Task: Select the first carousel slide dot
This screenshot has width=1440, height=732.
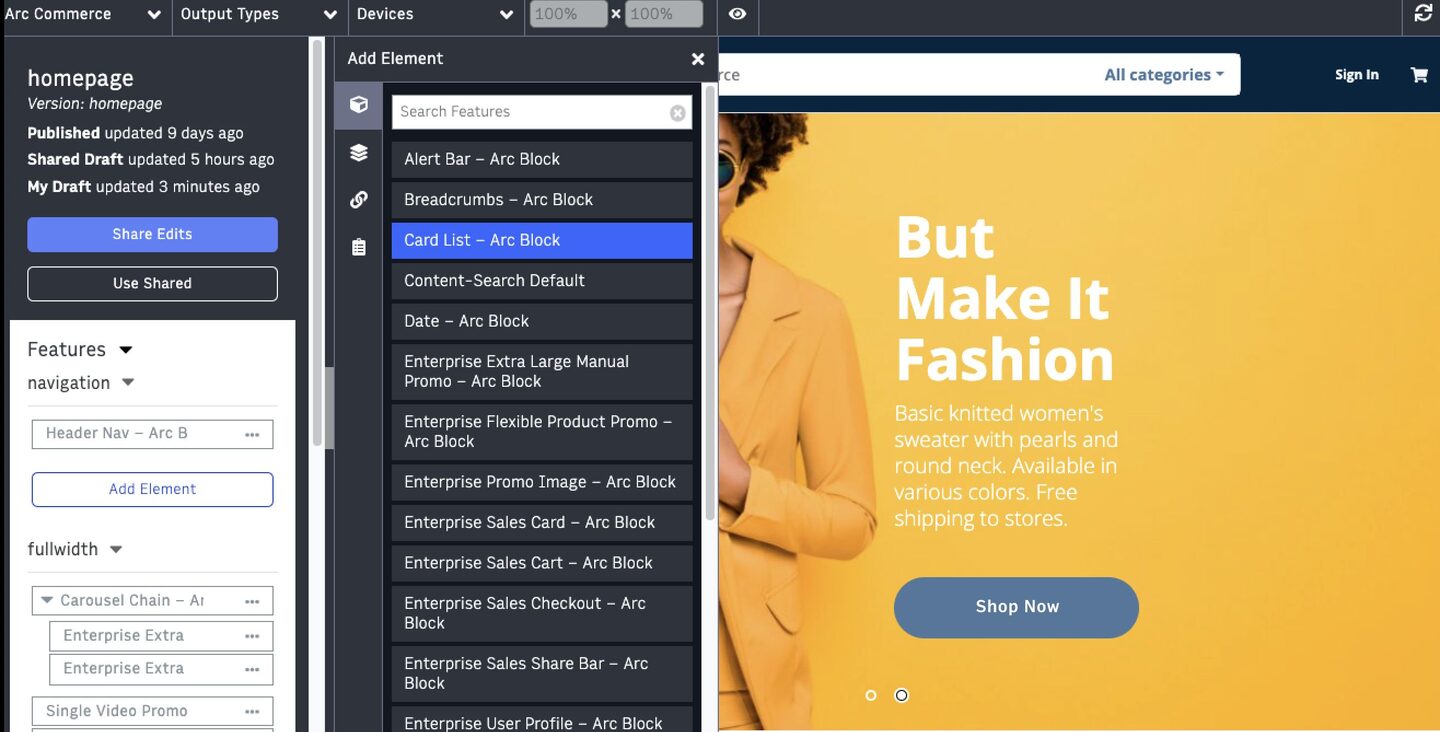Action: [x=871, y=695]
